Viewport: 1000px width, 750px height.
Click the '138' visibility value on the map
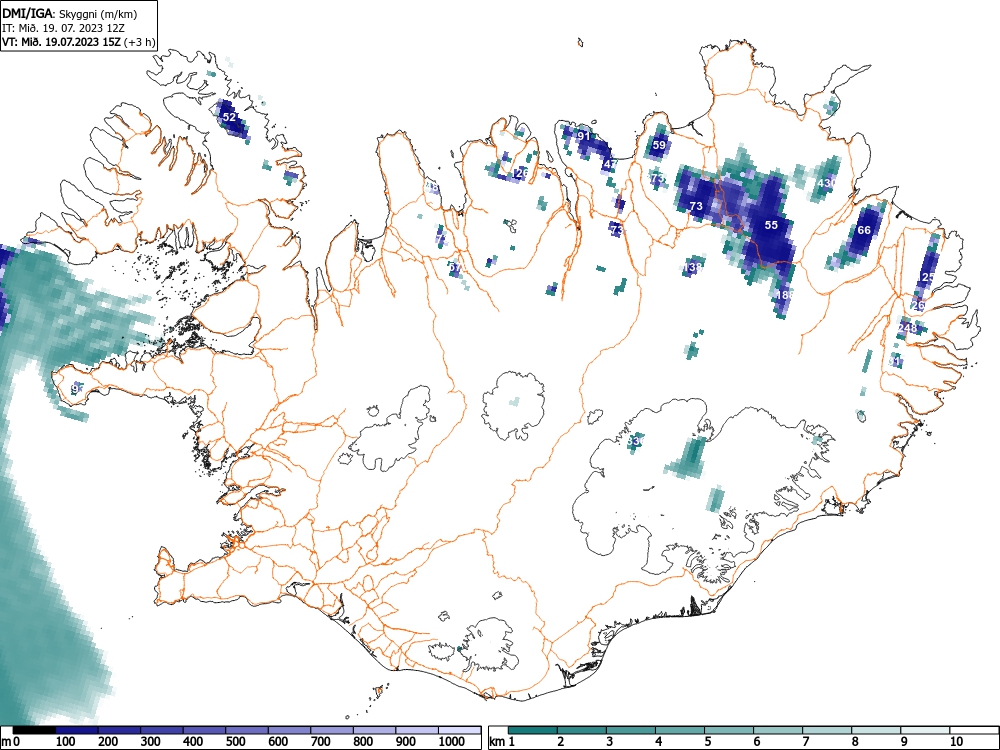(x=693, y=267)
